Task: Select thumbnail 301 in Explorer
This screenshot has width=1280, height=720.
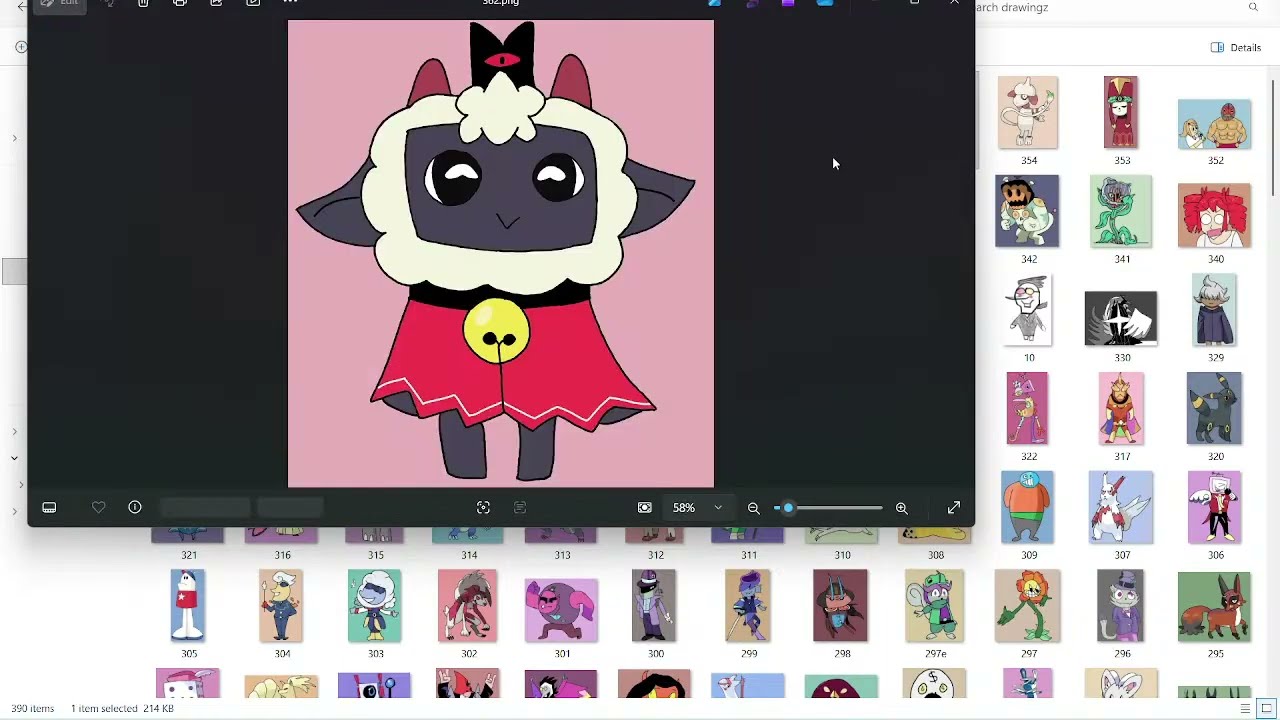Action: click(x=561, y=610)
